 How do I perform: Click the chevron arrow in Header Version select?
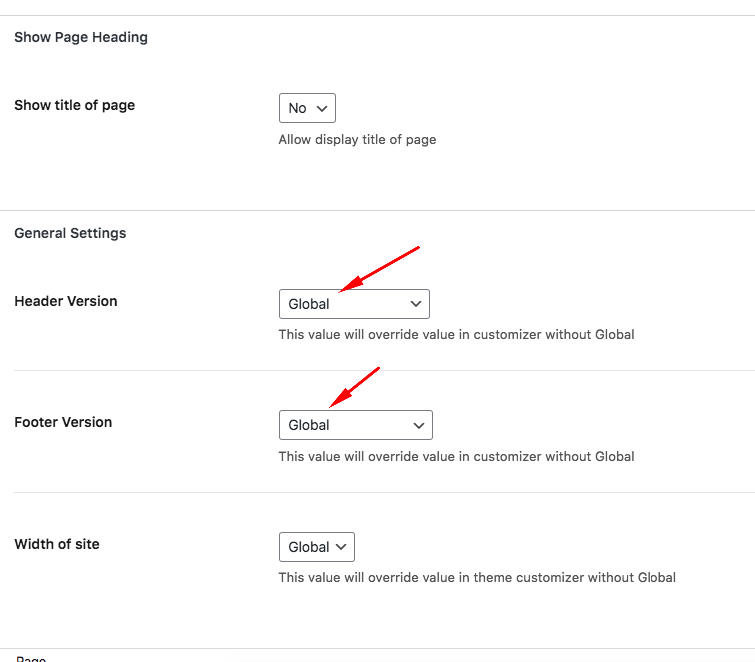coord(416,304)
